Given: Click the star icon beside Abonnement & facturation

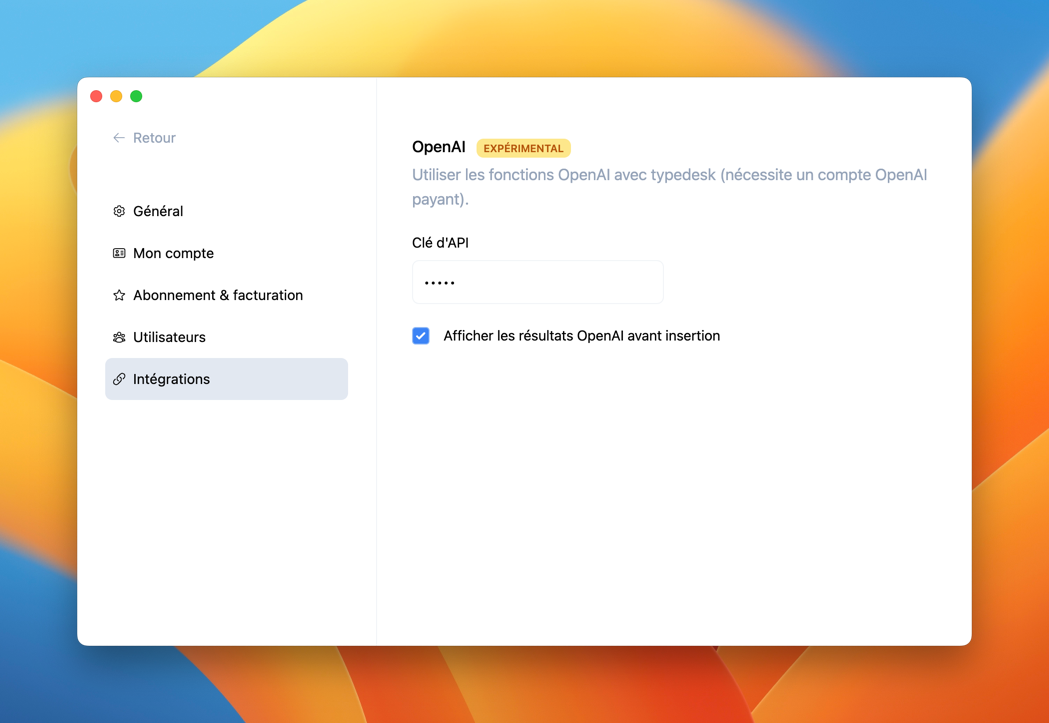Looking at the screenshot, I should point(119,295).
